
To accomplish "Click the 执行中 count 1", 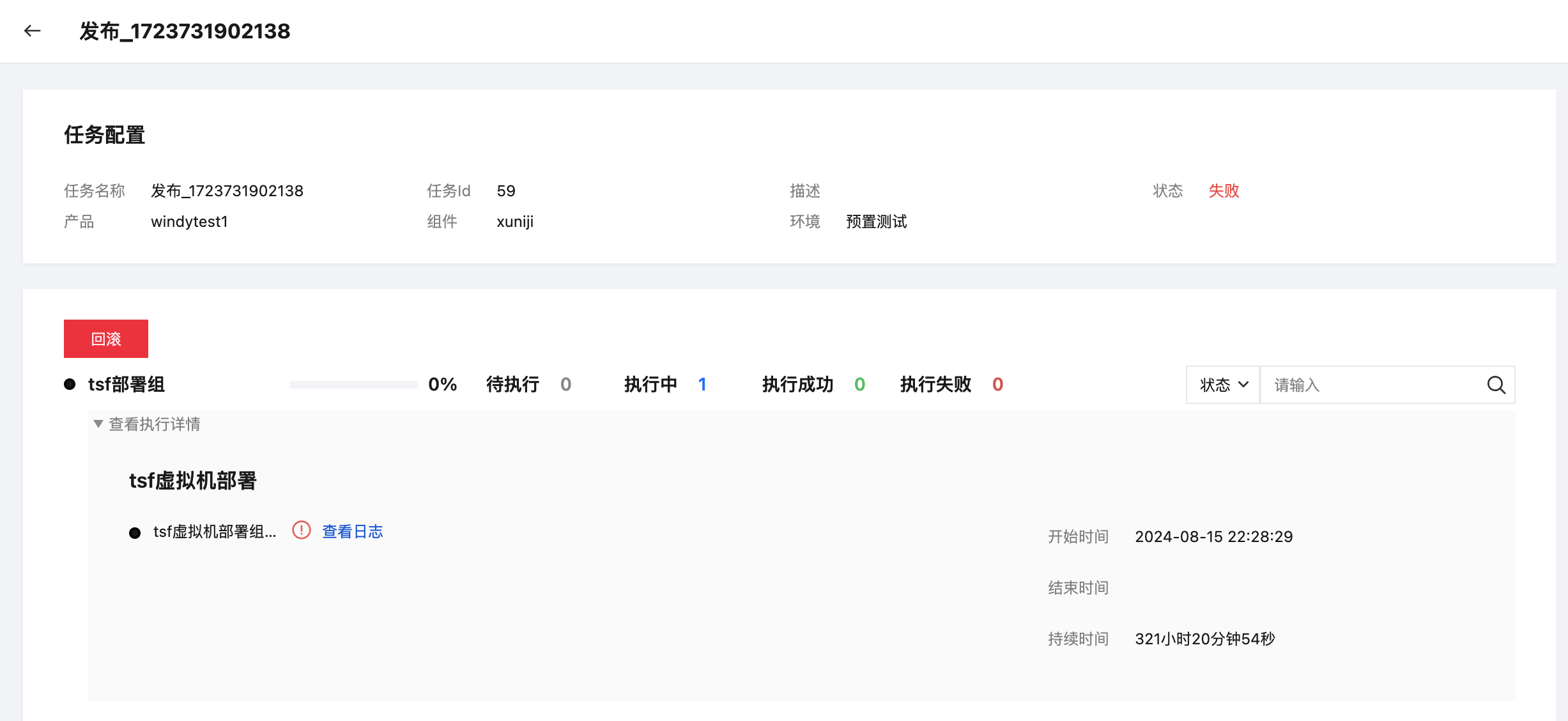I will click(x=702, y=384).
